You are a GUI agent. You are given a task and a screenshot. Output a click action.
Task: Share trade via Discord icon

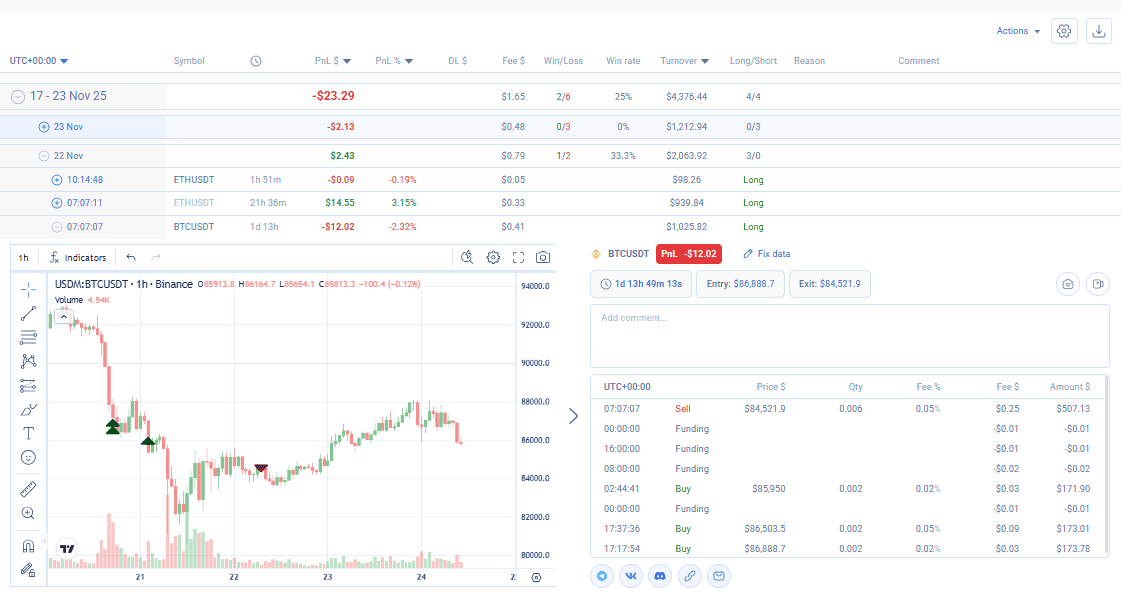click(x=660, y=576)
